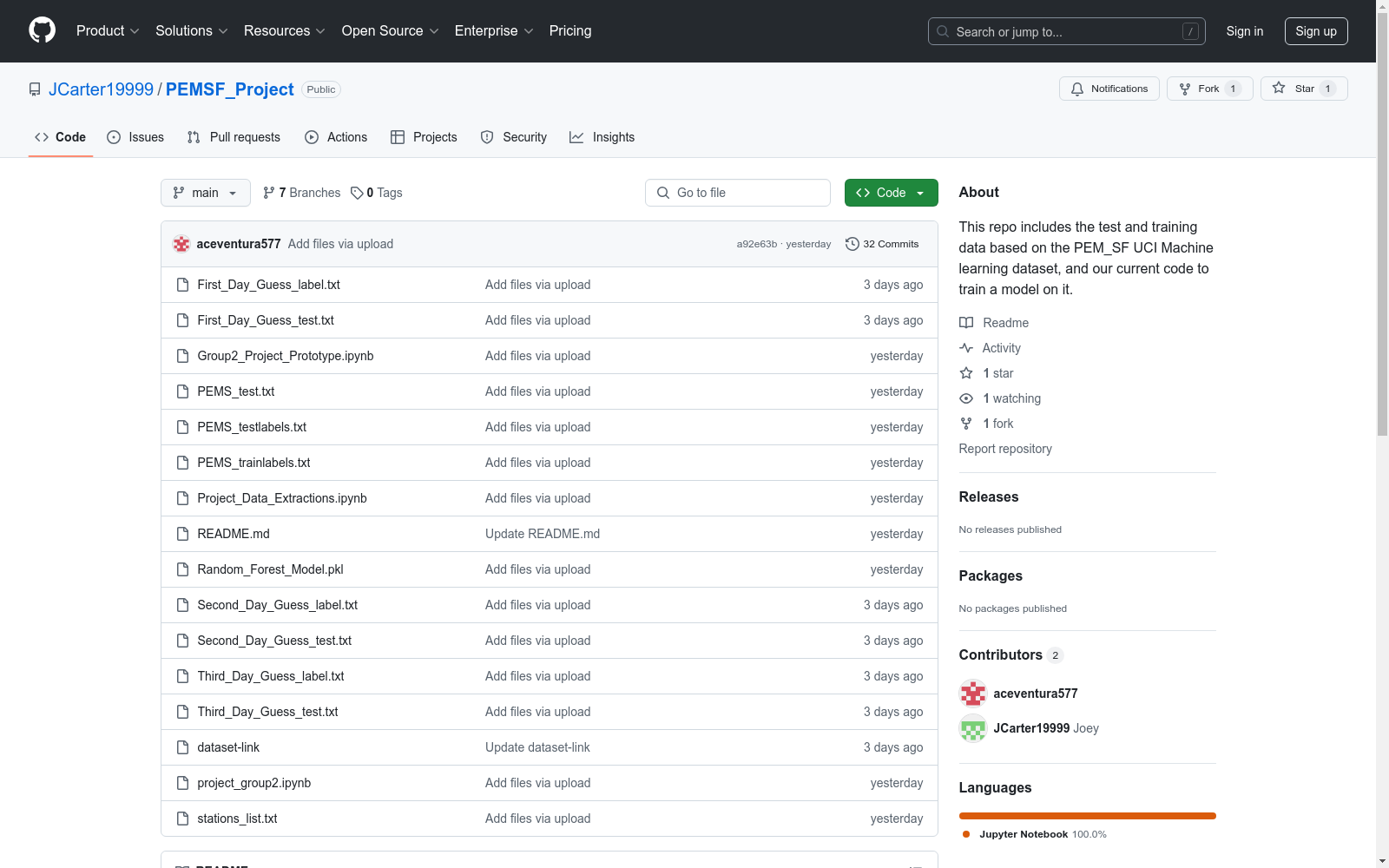Open the Pull requests tab
Viewport: 1389px width, 868px height.
[234, 137]
